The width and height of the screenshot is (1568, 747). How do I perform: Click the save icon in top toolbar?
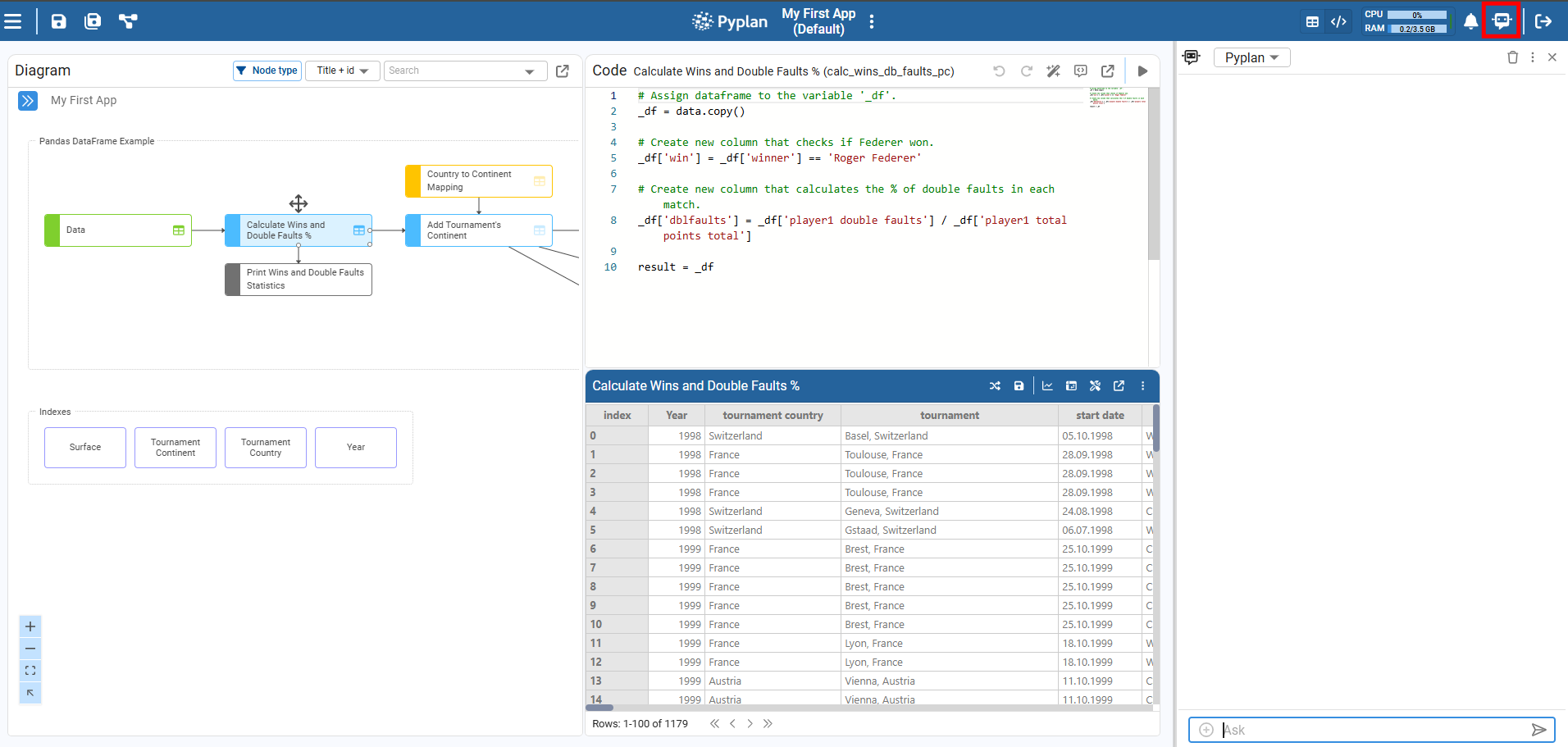tap(59, 21)
